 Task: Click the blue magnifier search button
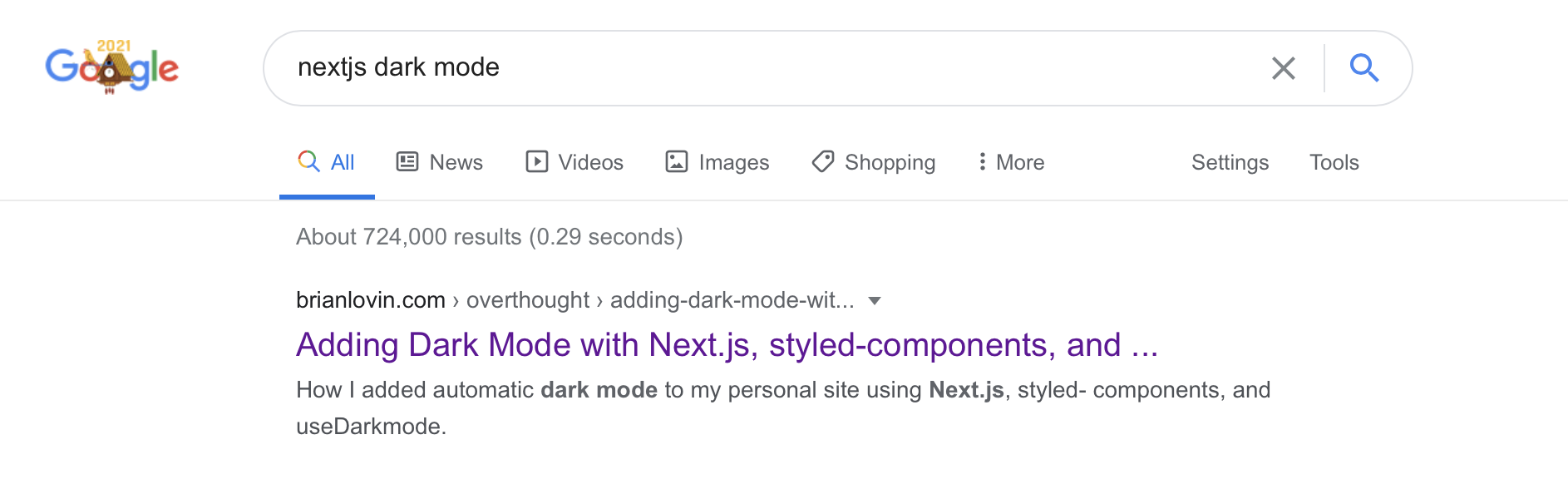pos(1363,68)
